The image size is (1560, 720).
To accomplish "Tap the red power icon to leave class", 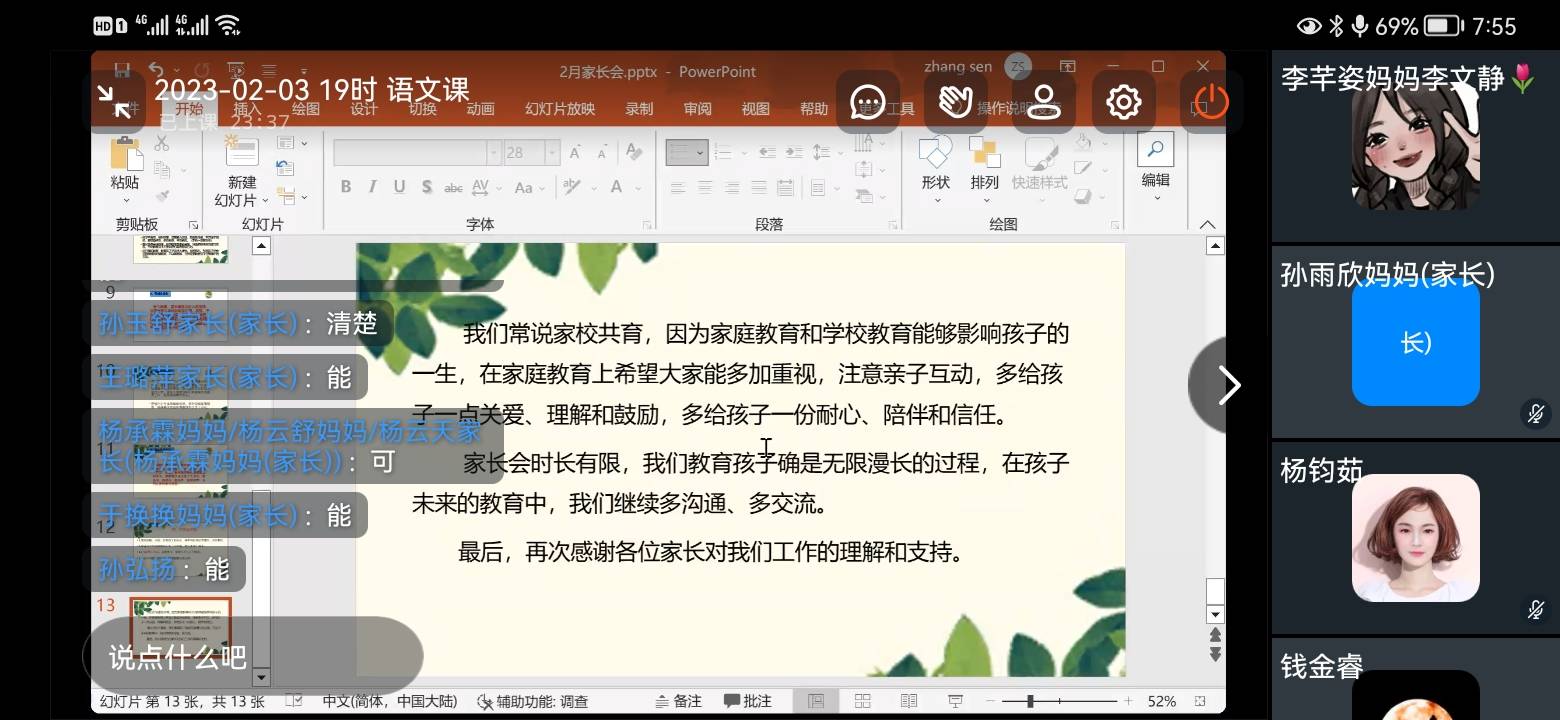I will 1211,102.
